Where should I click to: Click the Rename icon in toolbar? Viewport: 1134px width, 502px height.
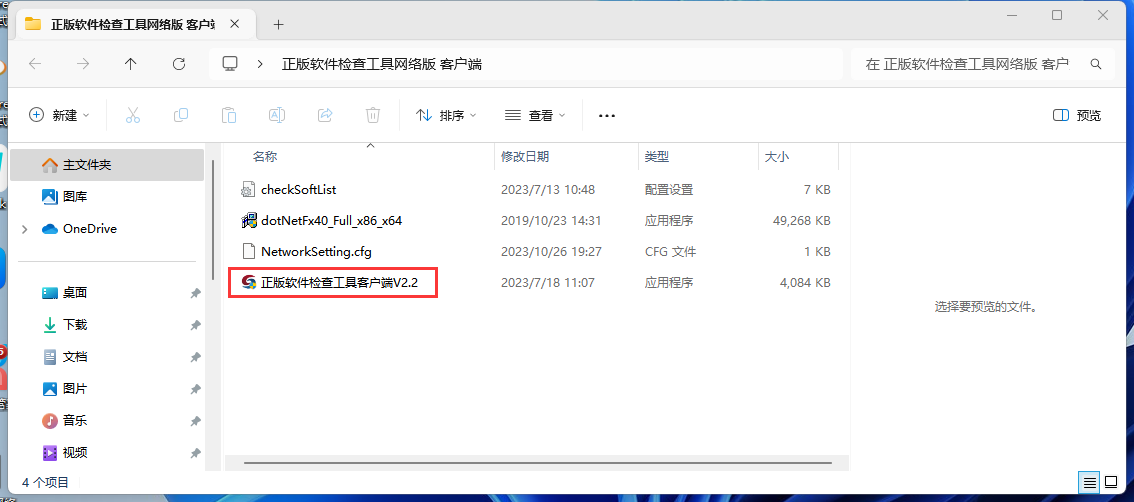pyautogui.click(x=276, y=115)
